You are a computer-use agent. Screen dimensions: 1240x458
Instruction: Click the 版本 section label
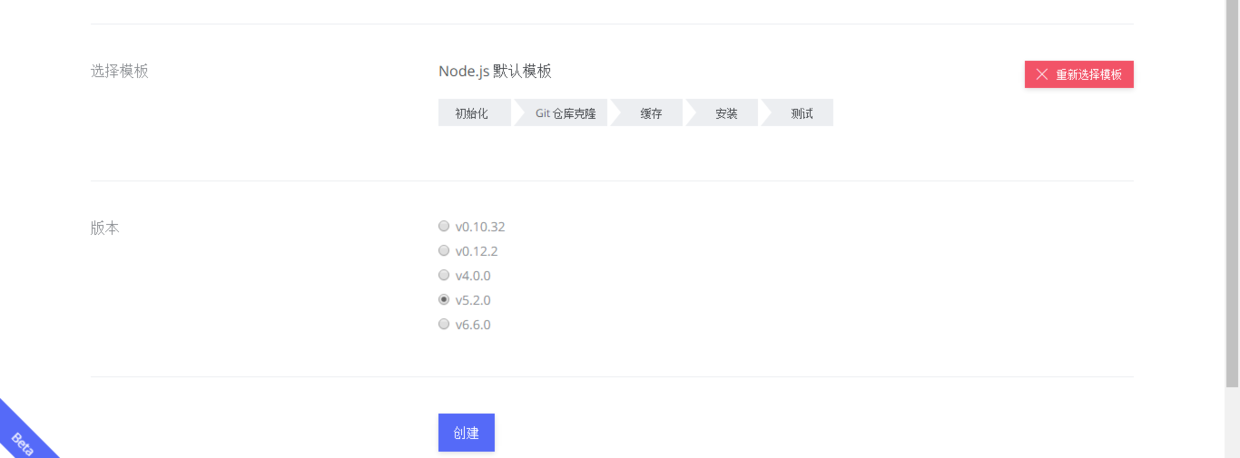point(105,228)
